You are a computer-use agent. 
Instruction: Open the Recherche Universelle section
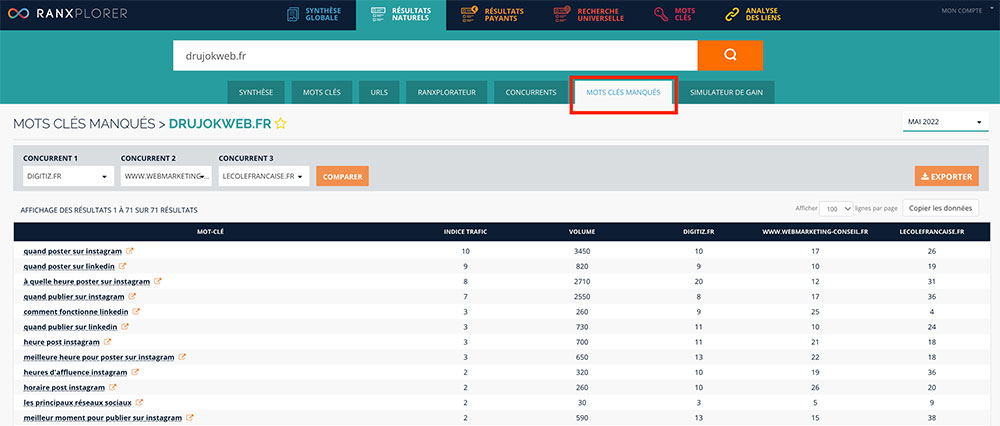589,14
